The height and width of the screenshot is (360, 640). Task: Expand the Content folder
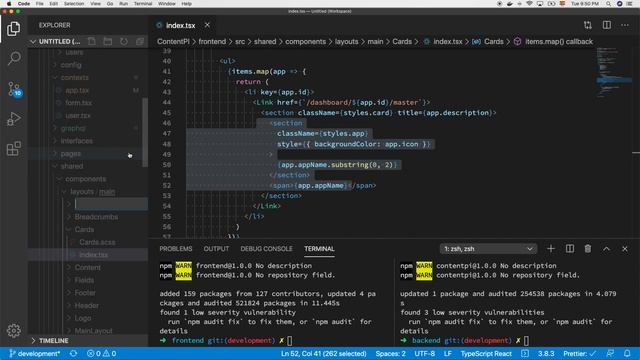coord(87,267)
